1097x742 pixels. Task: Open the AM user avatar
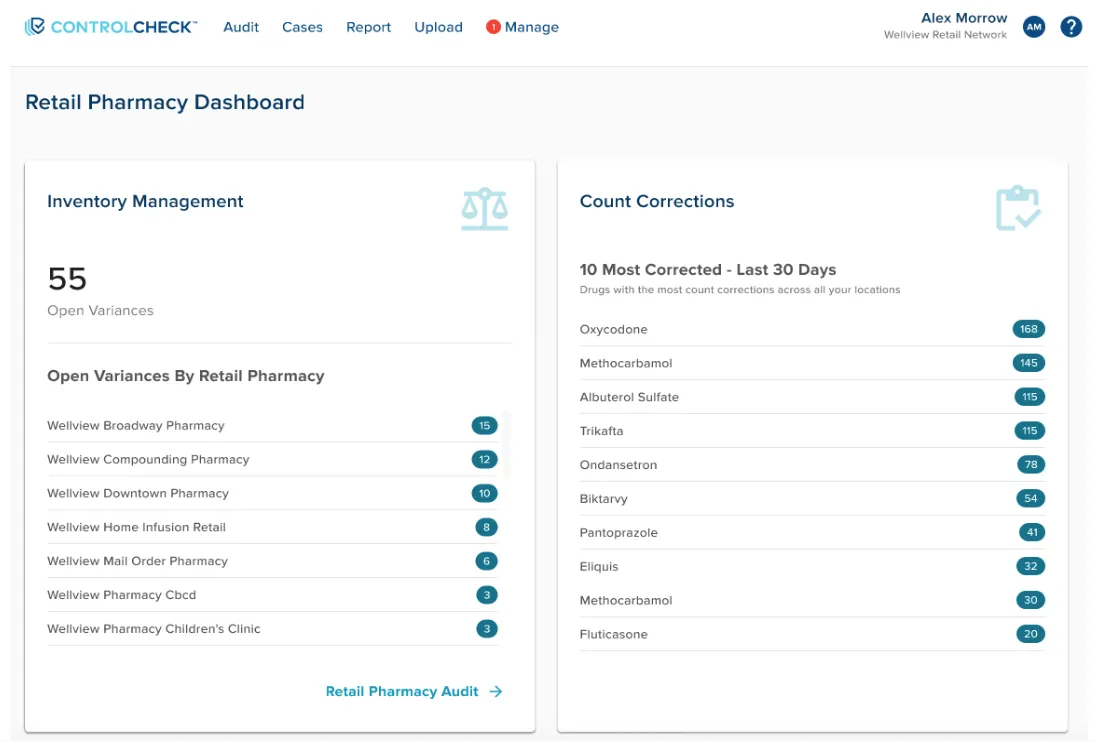1033,27
